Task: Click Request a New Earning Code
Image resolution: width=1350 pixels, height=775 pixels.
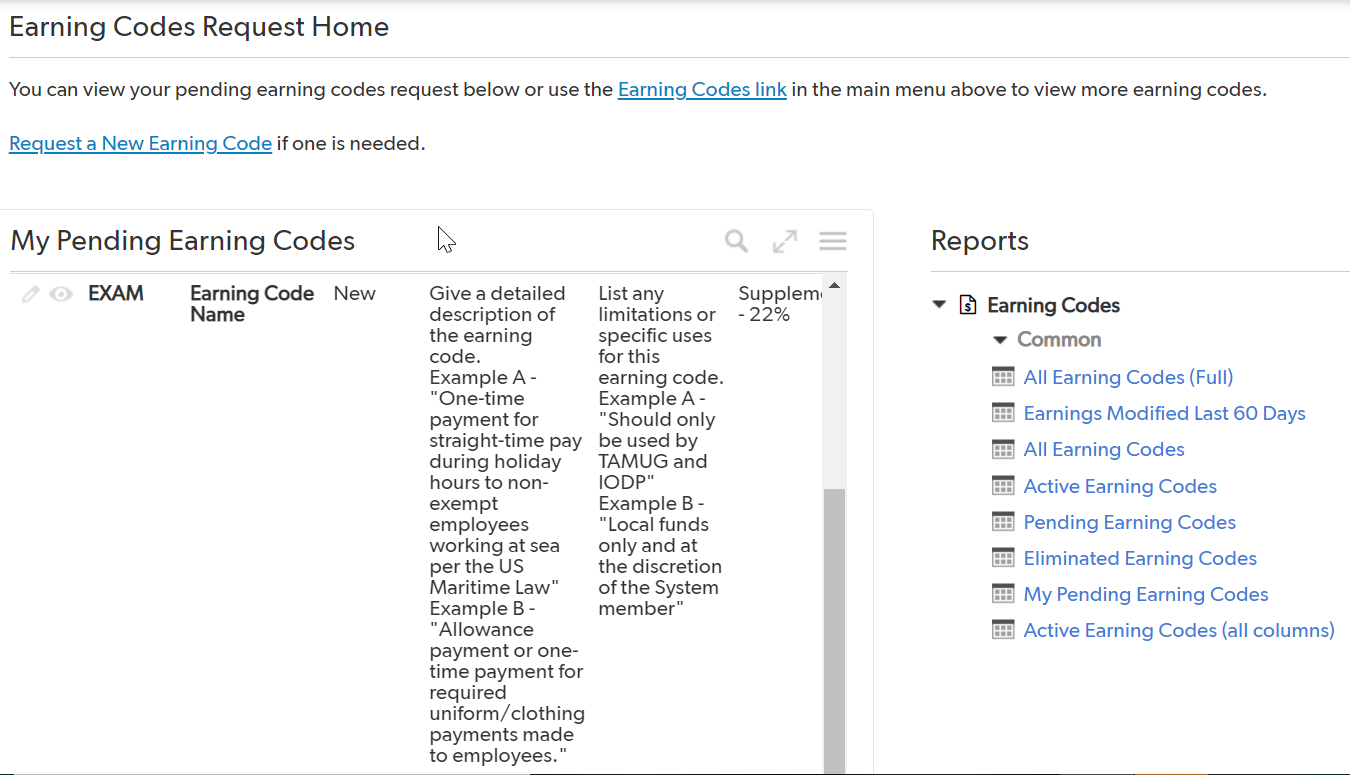Action: (x=139, y=143)
